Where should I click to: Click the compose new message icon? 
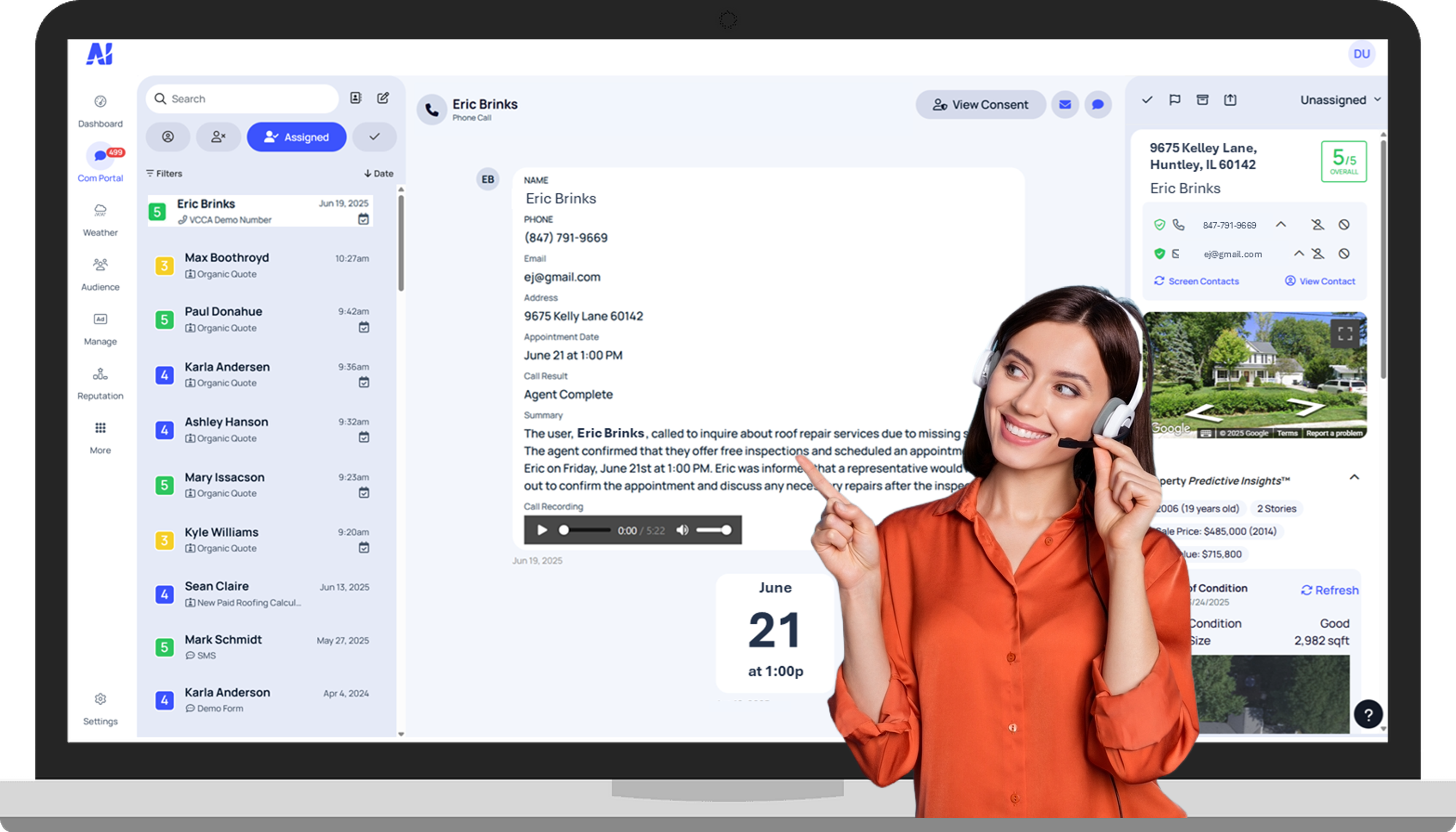pyautogui.click(x=383, y=98)
